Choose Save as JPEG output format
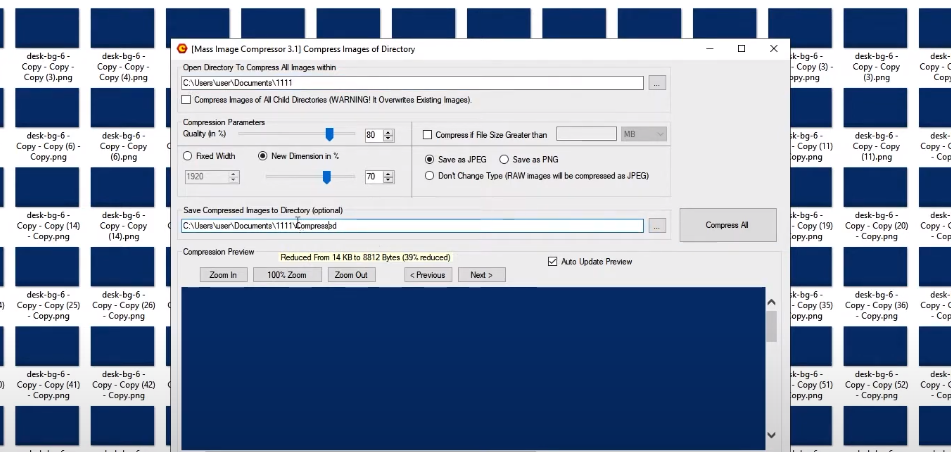951x452 pixels. [429, 160]
